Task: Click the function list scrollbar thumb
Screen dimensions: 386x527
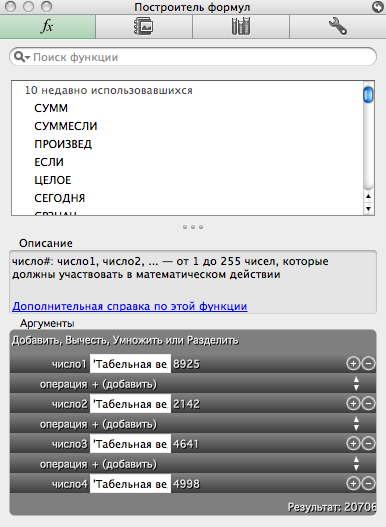Action: click(368, 94)
